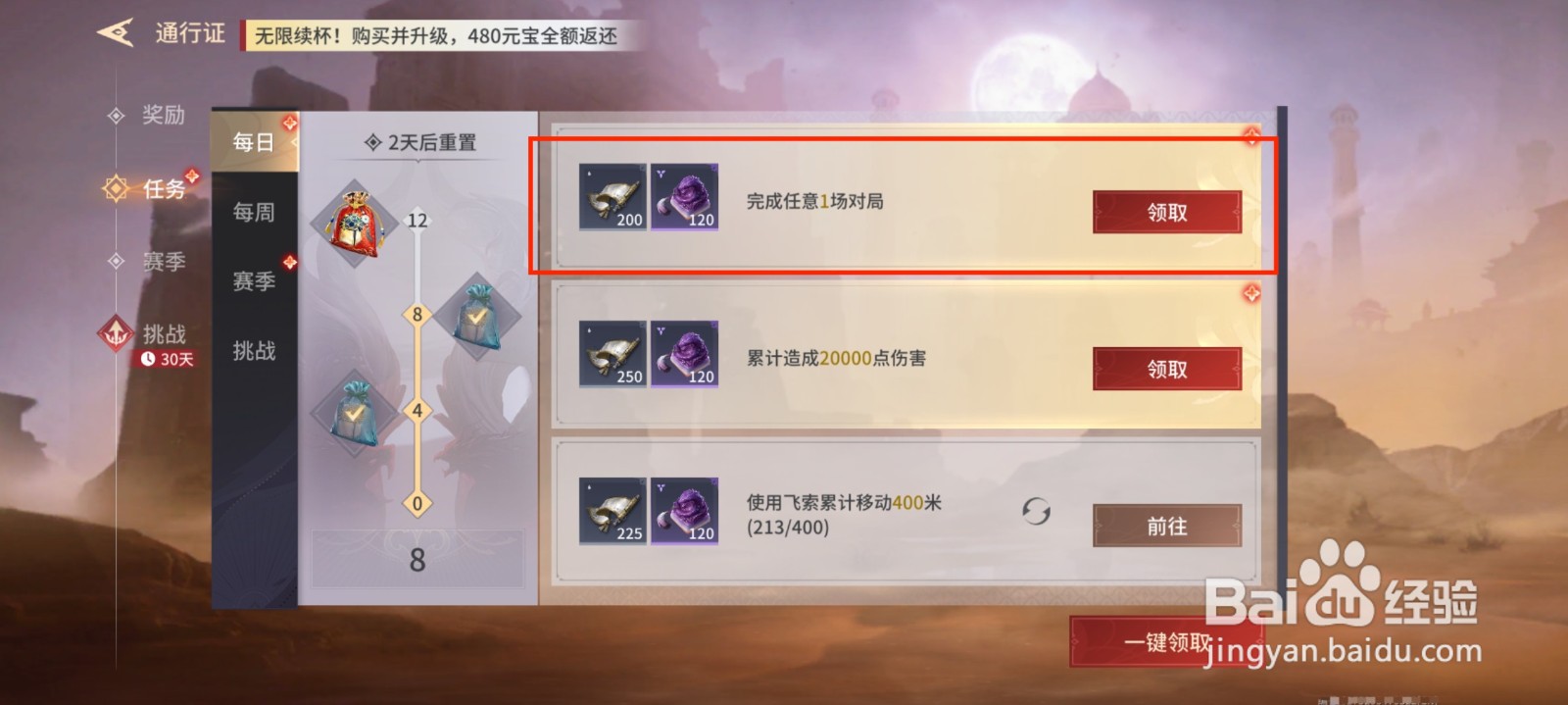
Task: Select the blue pouch reward at milestone 8
Action: pyautogui.click(x=477, y=316)
